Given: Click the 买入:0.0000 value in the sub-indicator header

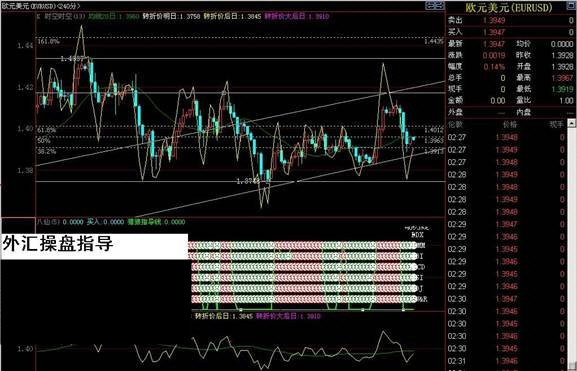Looking at the screenshot, I should pyautogui.click(x=105, y=222).
